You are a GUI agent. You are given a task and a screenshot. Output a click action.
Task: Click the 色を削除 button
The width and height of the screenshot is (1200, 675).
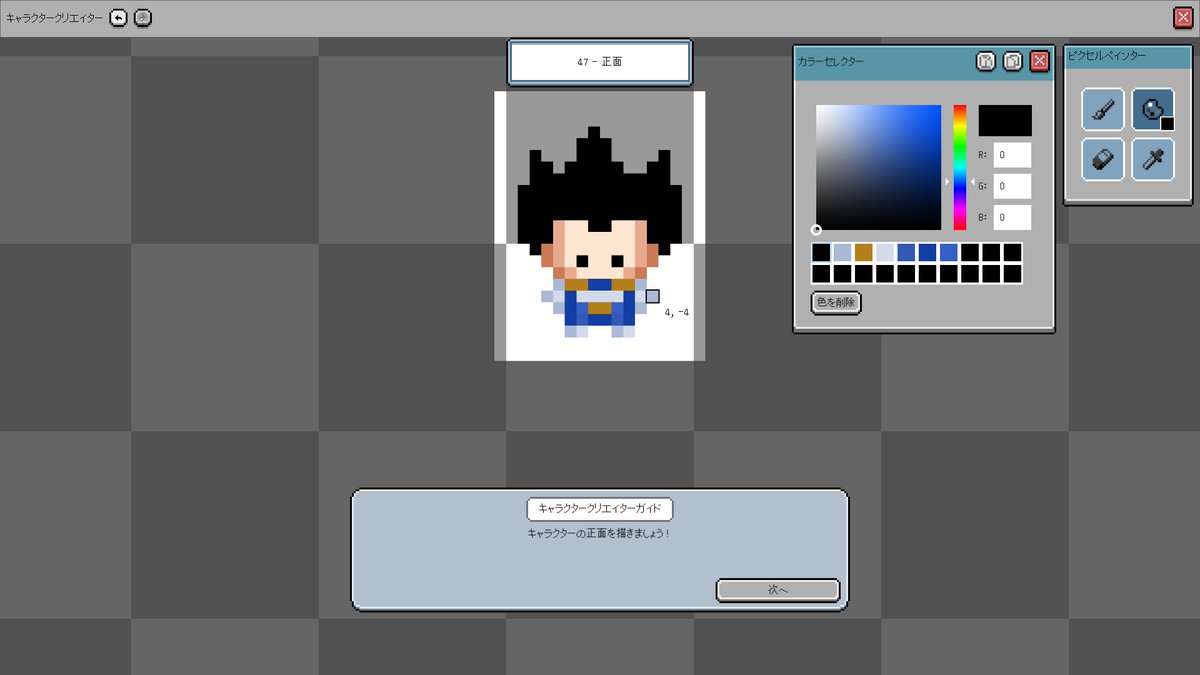coord(836,302)
